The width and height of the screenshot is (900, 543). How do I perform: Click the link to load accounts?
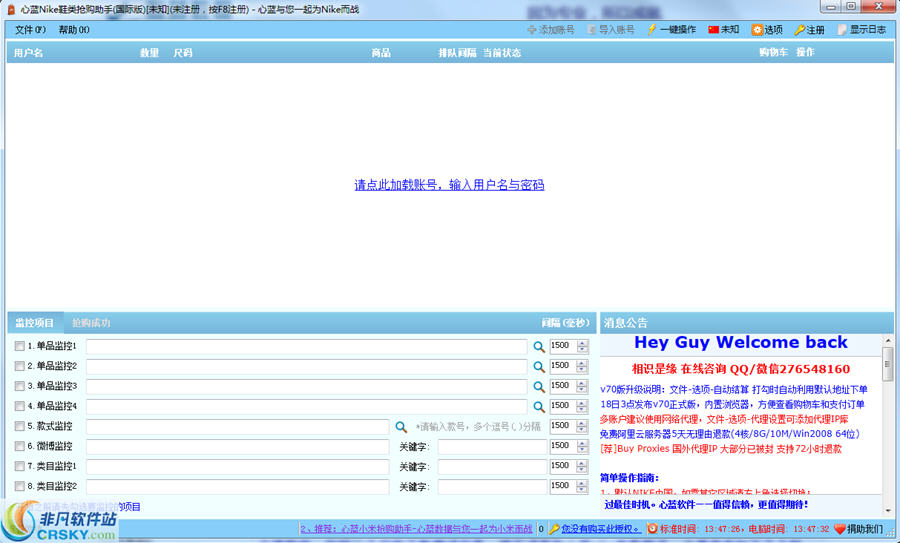449,185
